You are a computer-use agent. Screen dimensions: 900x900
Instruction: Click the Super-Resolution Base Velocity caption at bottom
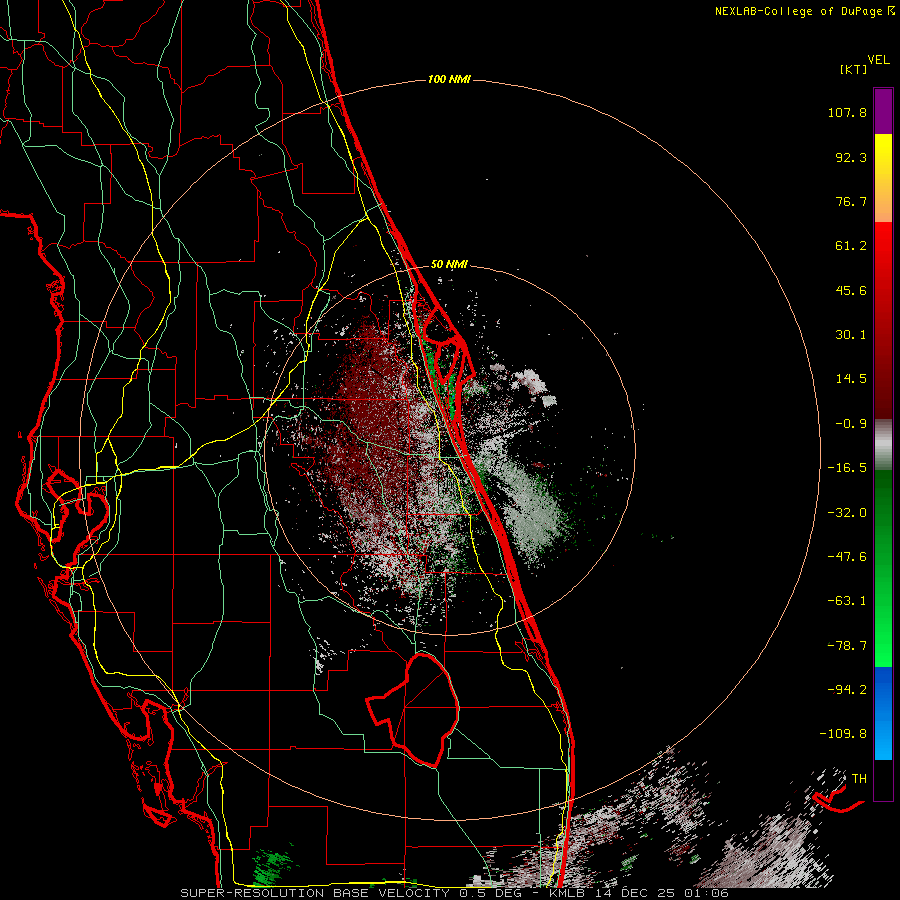(455, 893)
